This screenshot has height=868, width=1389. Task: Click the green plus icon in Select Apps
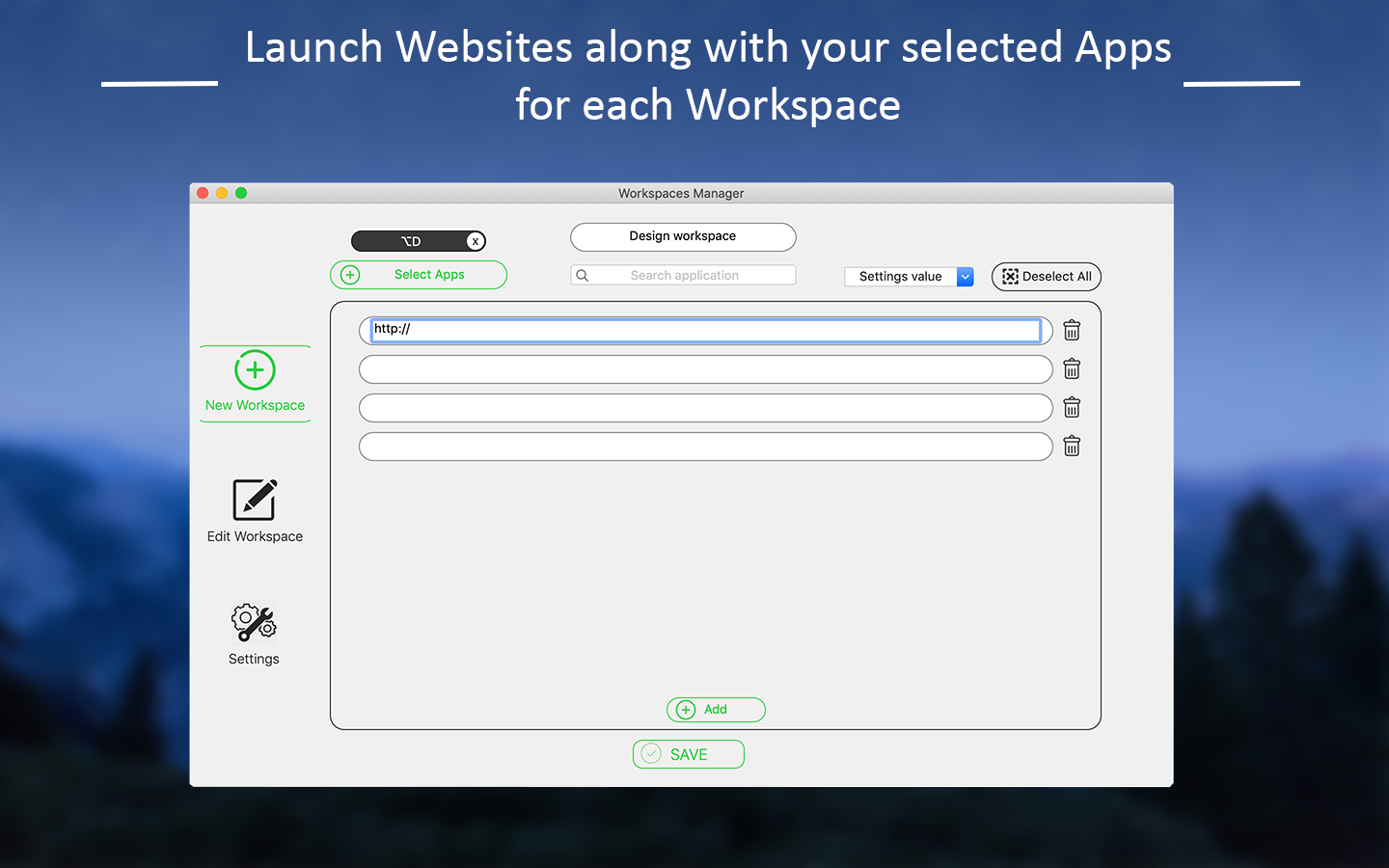[349, 275]
